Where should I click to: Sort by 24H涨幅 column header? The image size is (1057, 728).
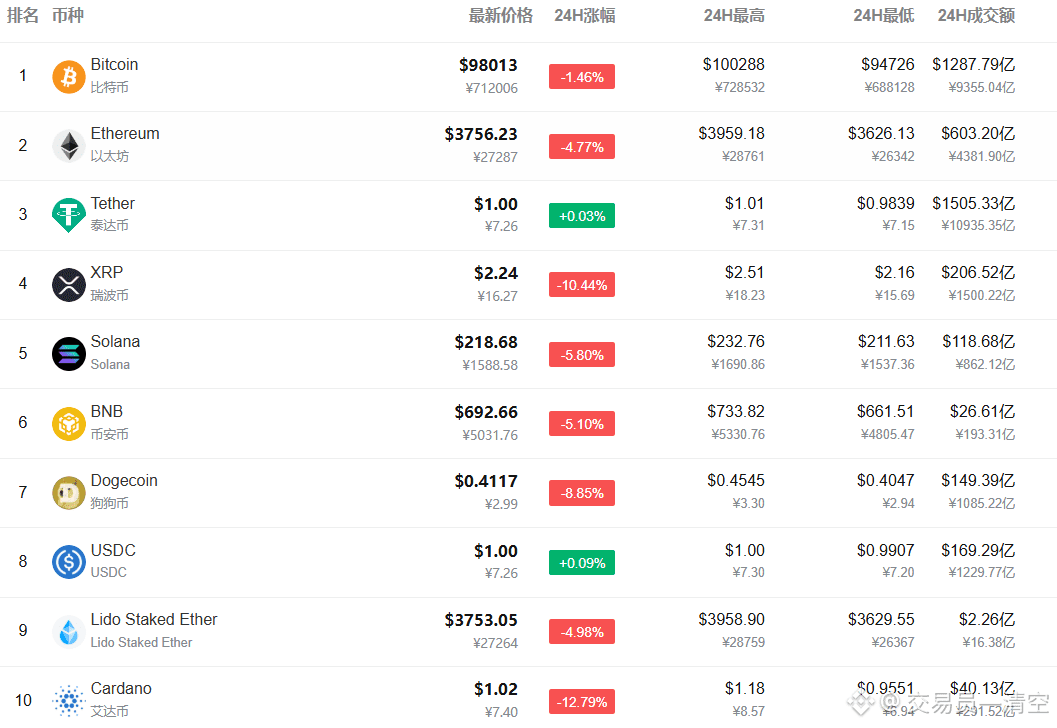coord(584,15)
